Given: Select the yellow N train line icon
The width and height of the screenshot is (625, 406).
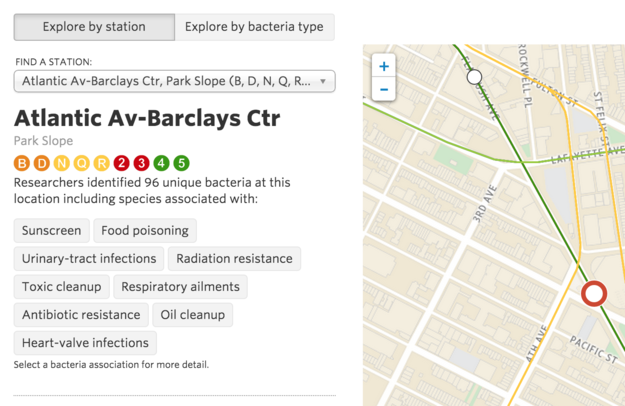Looking at the screenshot, I should click(x=61, y=163).
